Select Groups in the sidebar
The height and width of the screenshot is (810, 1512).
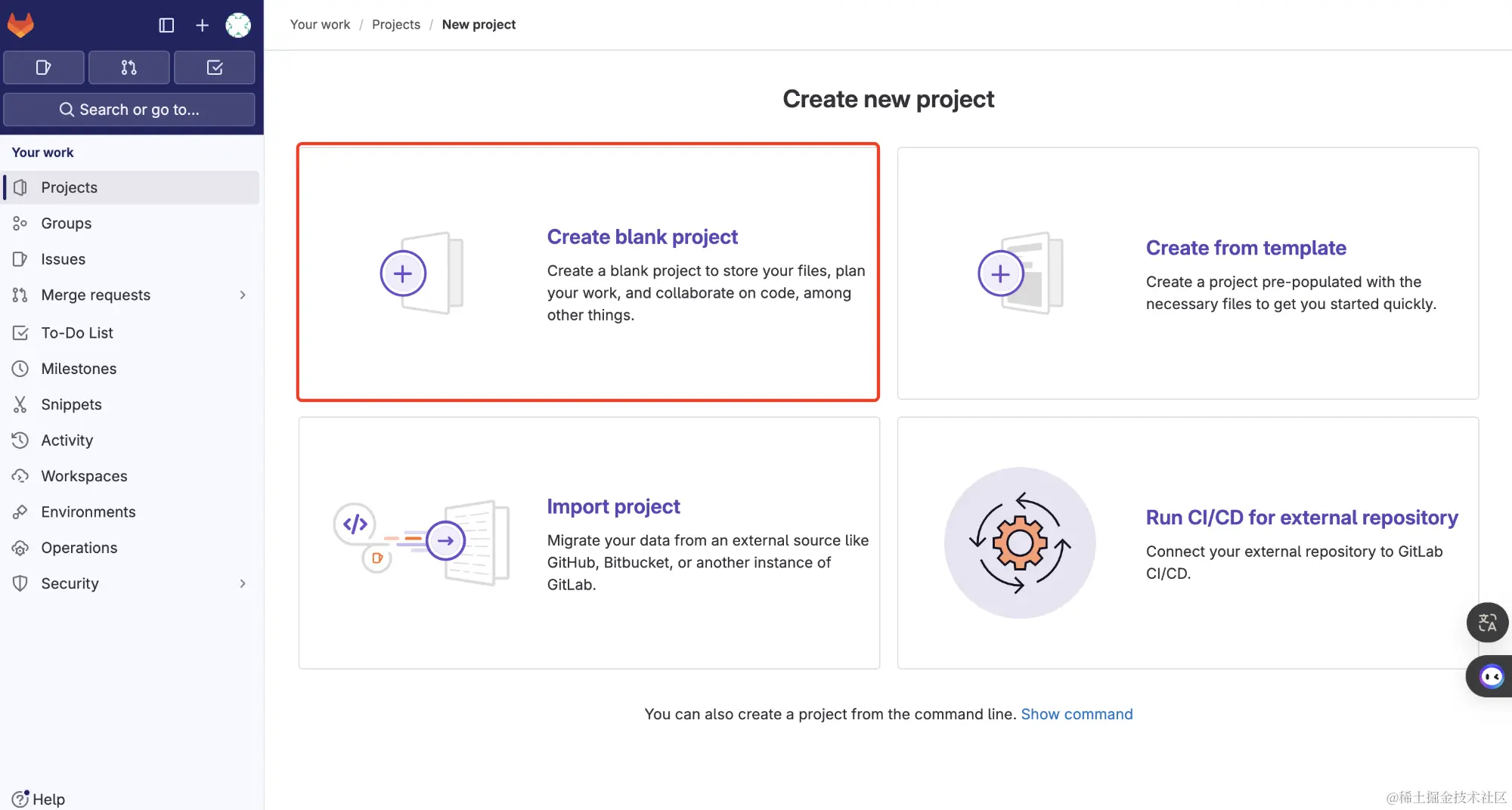67,223
